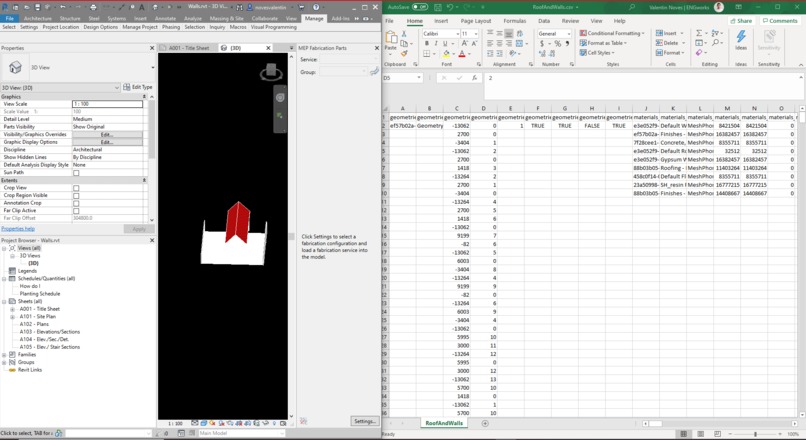Viewport: 806px width, 440px height.
Task: Click the Revit Print icon in quick access toolbar
Action: pyautogui.click(x=93, y=7)
